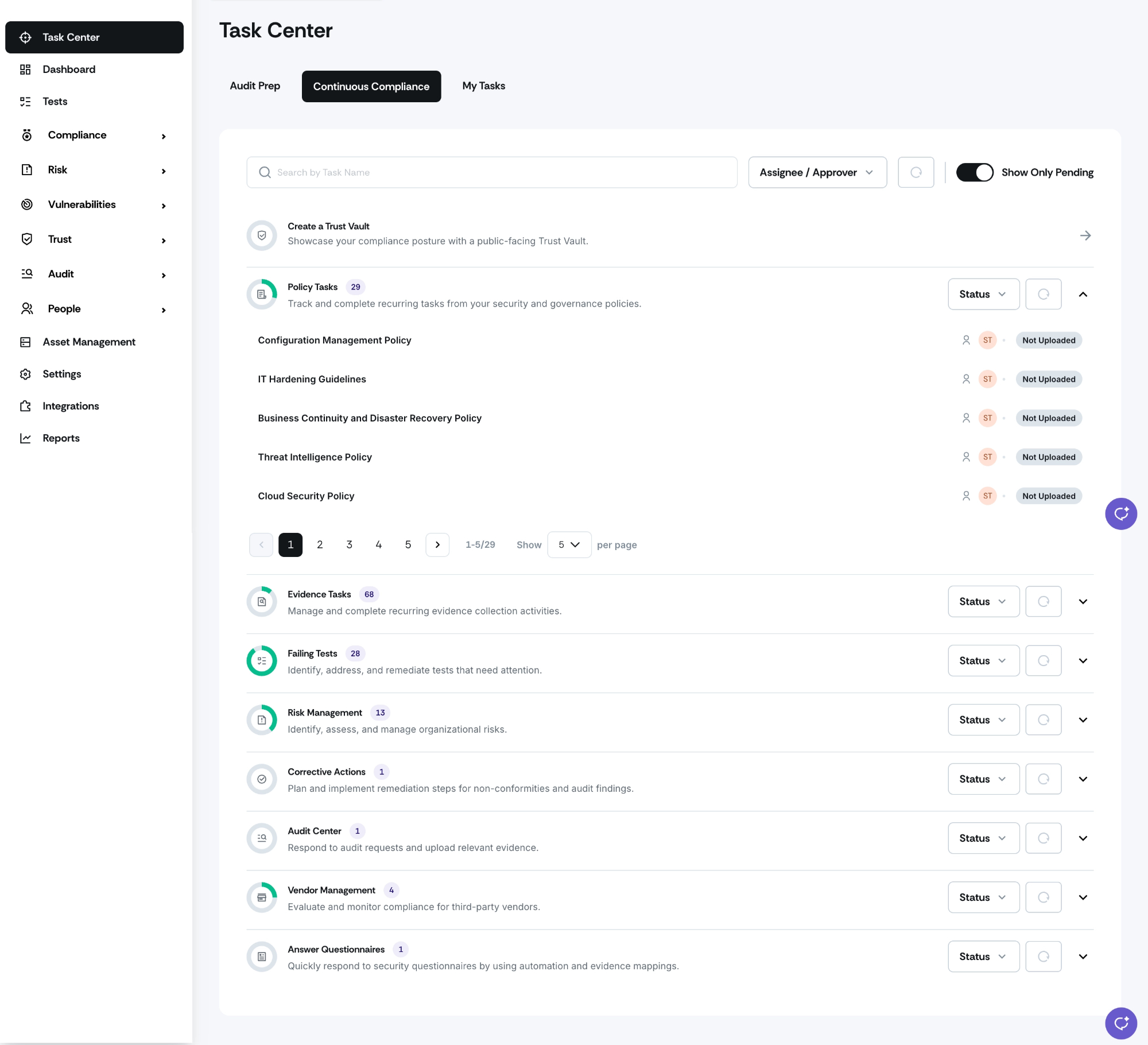Open the Status dropdown for Evidence Tasks

tap(983, 602)
